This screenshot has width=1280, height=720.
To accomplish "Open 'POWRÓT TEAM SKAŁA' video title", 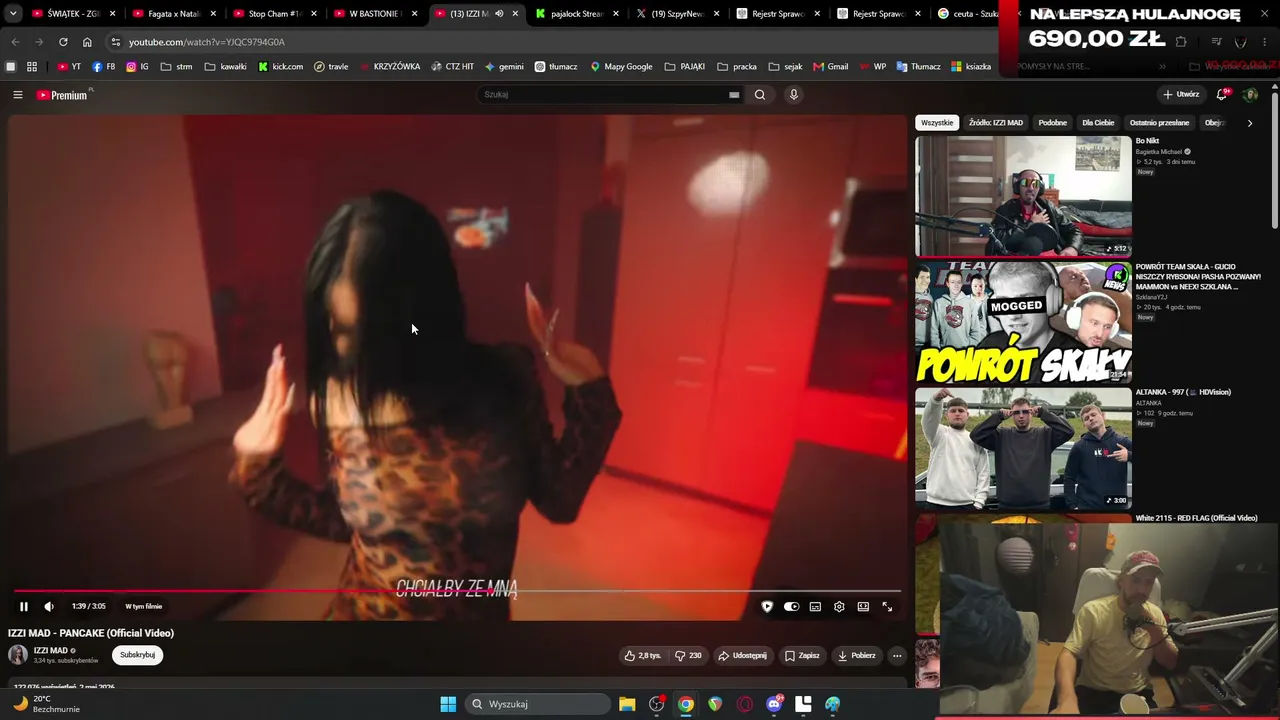I will (x=1198, y=277).
